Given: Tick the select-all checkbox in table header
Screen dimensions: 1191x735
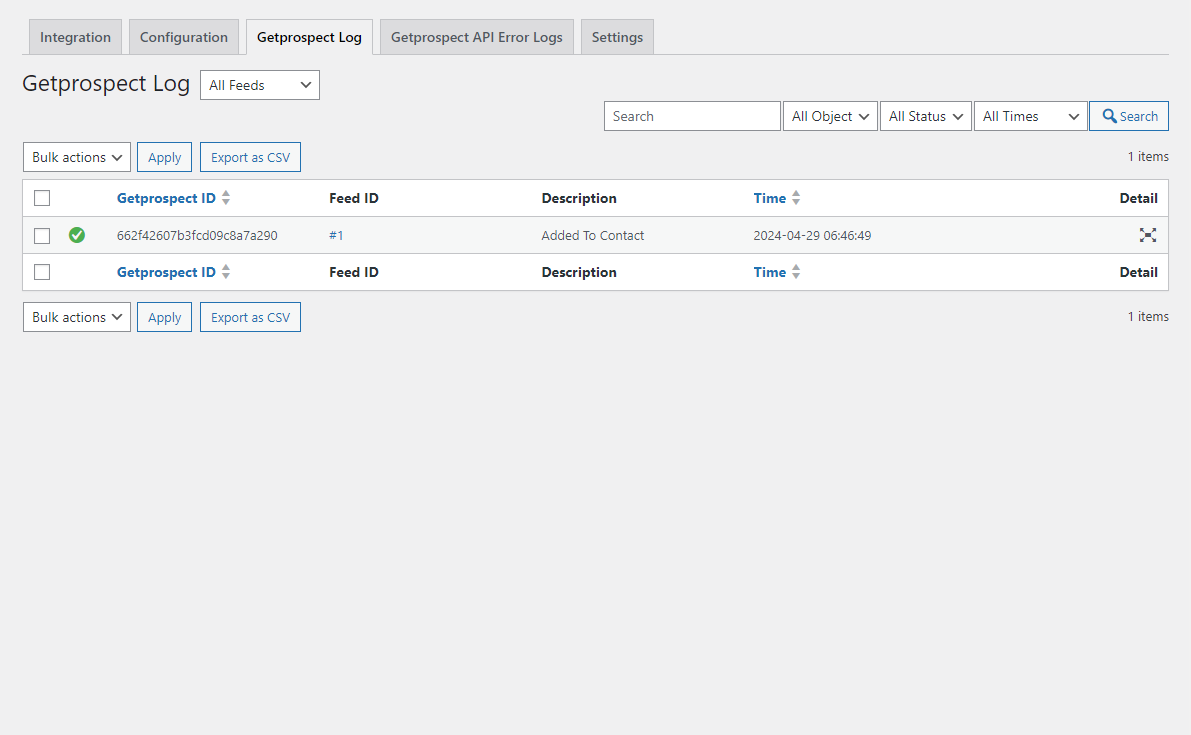Looking at the screenshot, I should pyautogui.click(x=43, y=198).
